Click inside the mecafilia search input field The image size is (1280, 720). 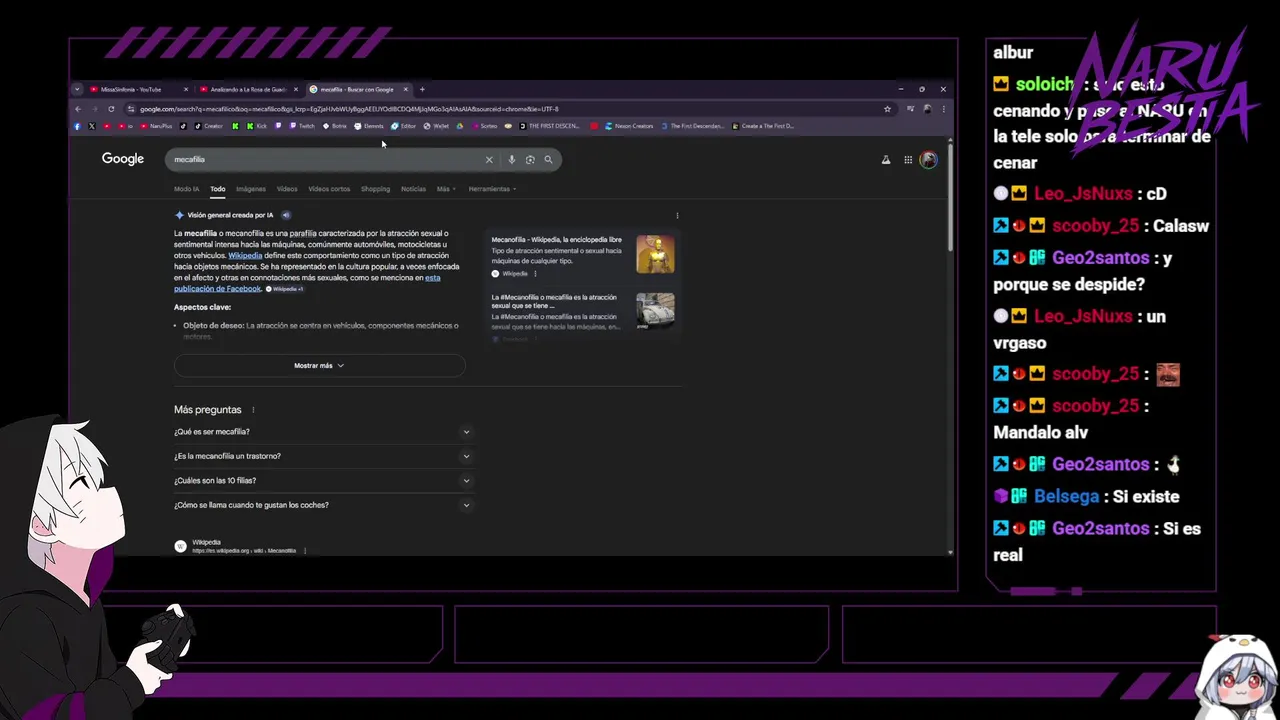point(325,159)
